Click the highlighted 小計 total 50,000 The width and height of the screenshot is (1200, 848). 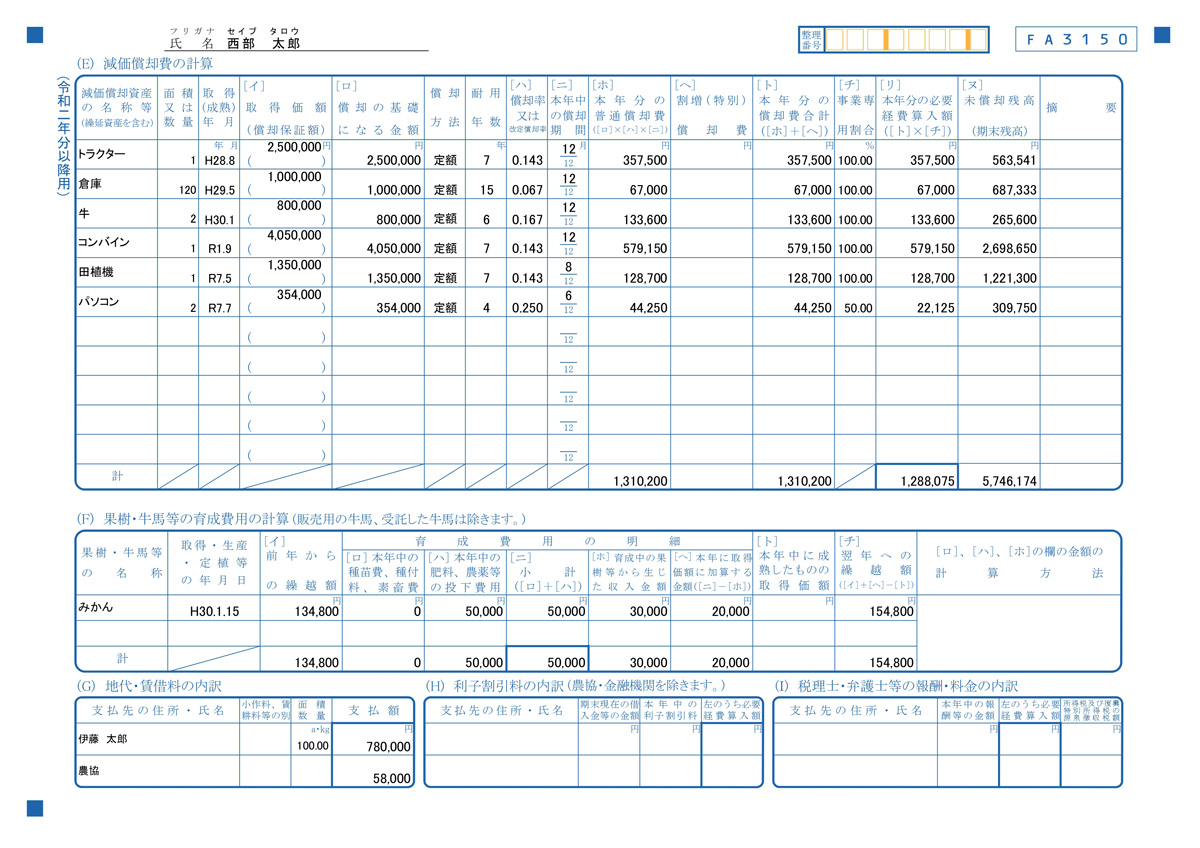coord(548,659)
